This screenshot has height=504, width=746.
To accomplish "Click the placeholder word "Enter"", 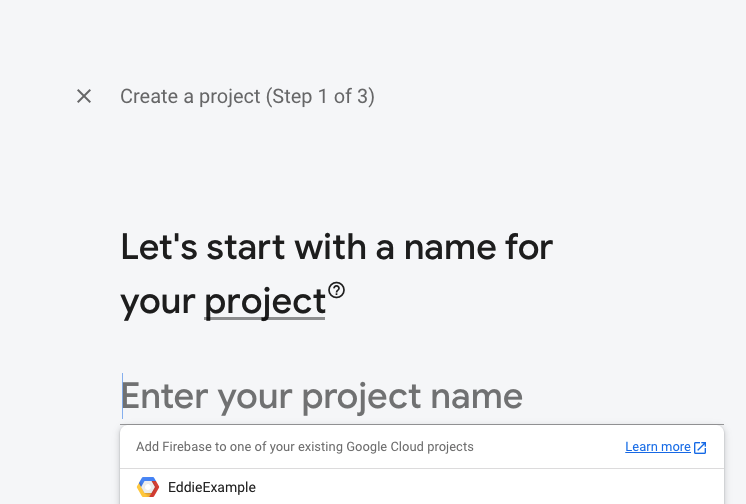I will pyautogui.click(x=165, y=397).
